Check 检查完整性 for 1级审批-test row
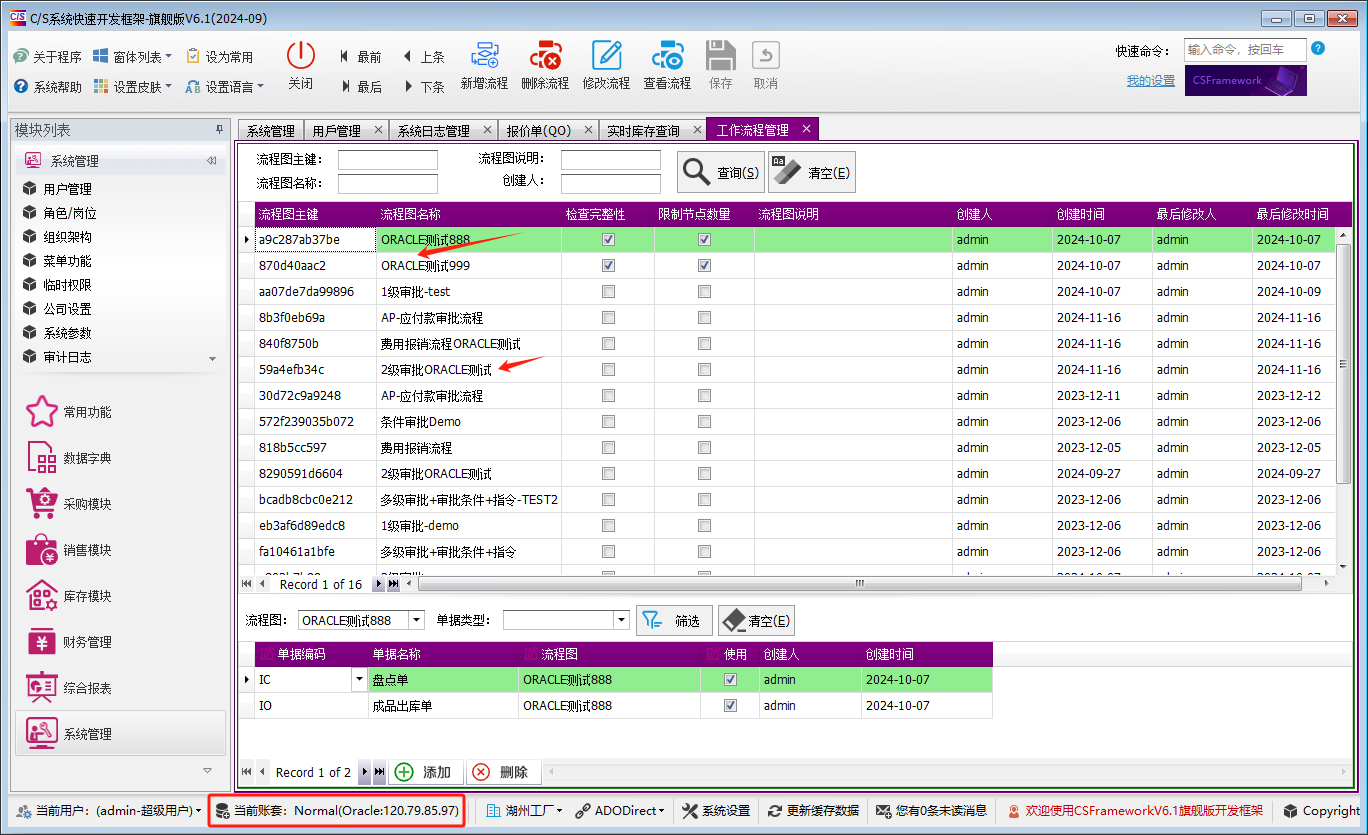This screenshot has height=835, width=1368. coord(608,292)
